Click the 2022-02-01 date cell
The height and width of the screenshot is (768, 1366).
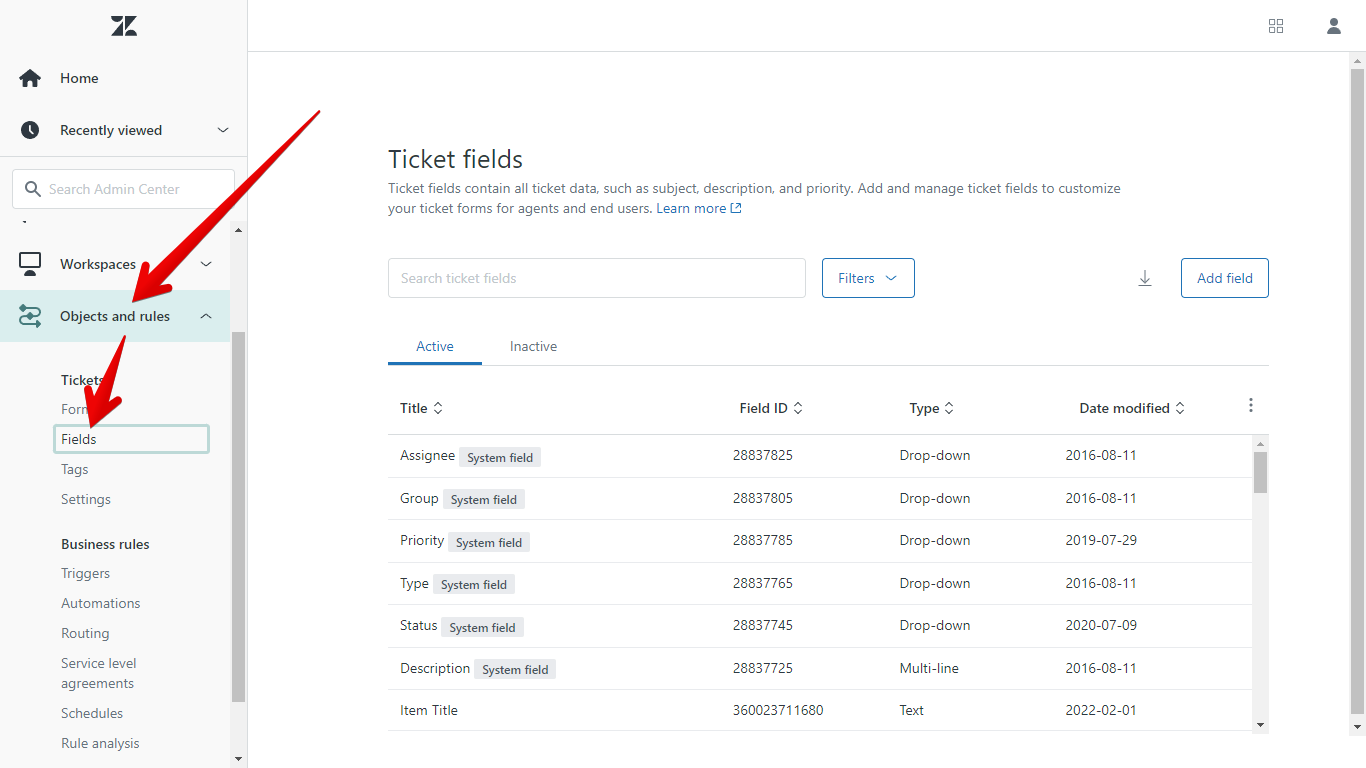[x=1101, y=710]
